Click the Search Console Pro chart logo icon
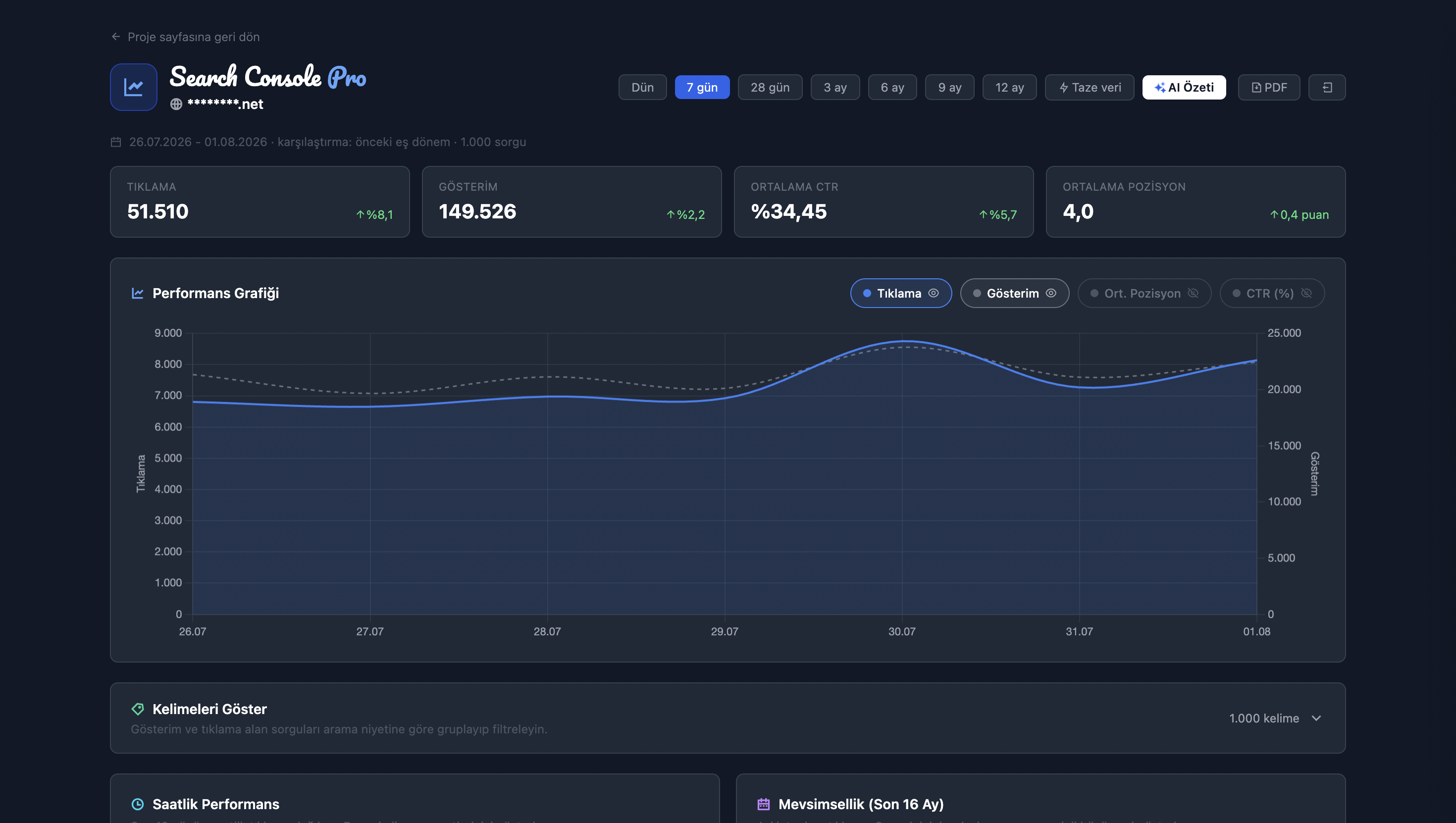 (133, 87)
